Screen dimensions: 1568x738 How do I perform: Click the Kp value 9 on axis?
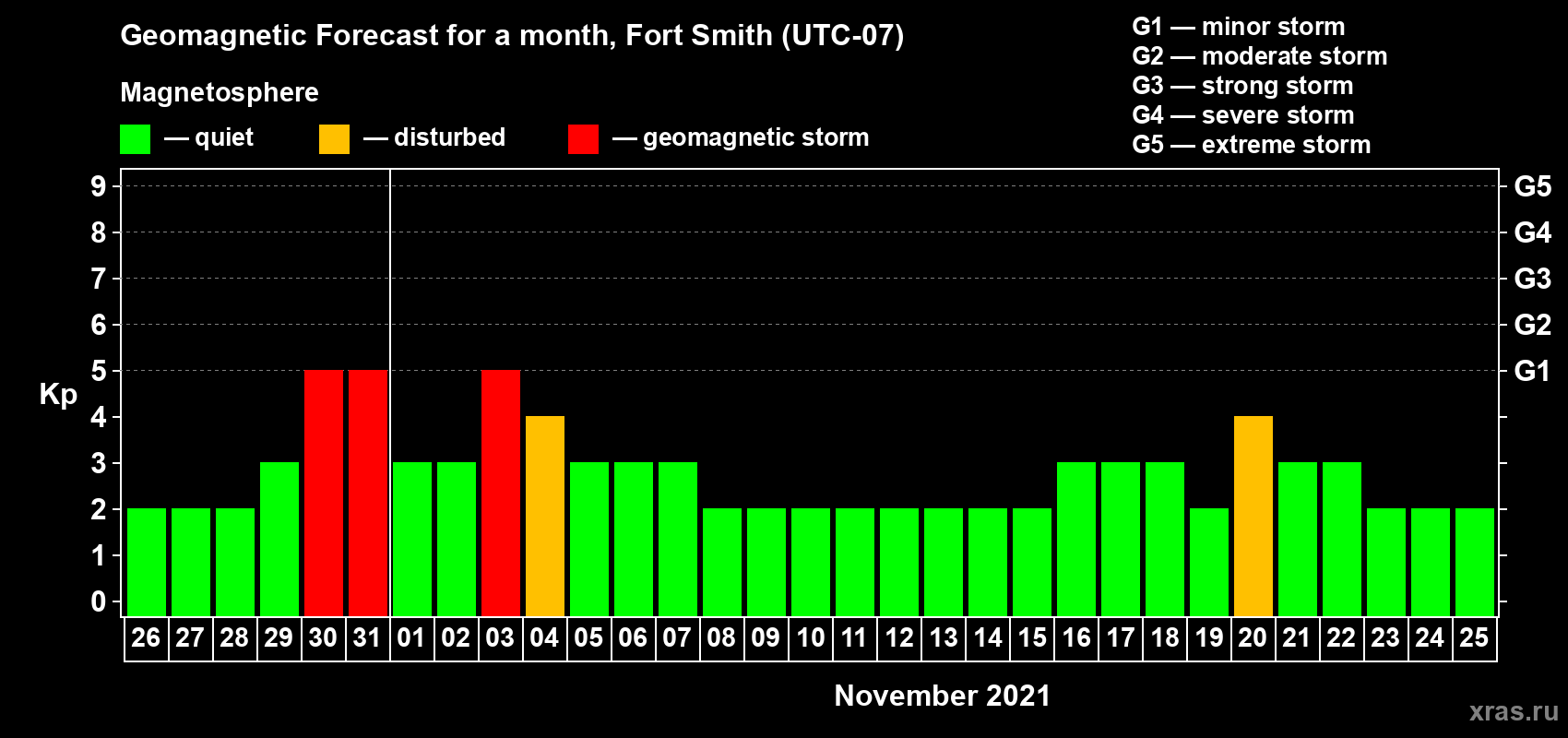pos(99,186)
